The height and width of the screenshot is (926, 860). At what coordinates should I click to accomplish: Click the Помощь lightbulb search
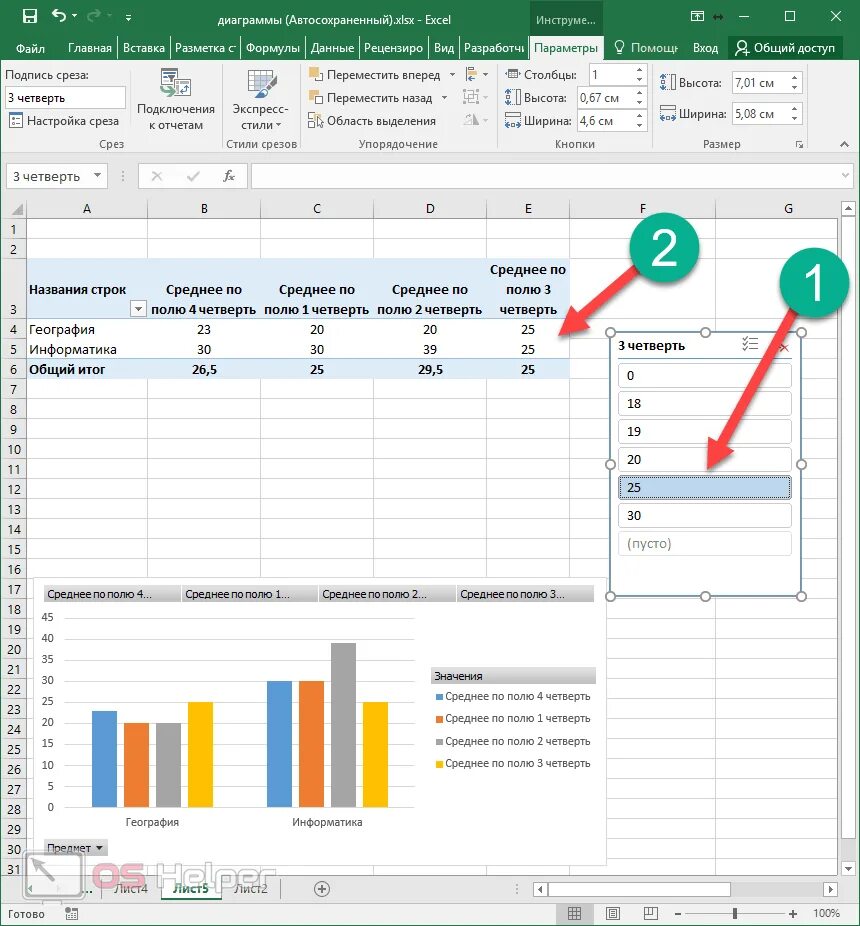tap(646, 48)
